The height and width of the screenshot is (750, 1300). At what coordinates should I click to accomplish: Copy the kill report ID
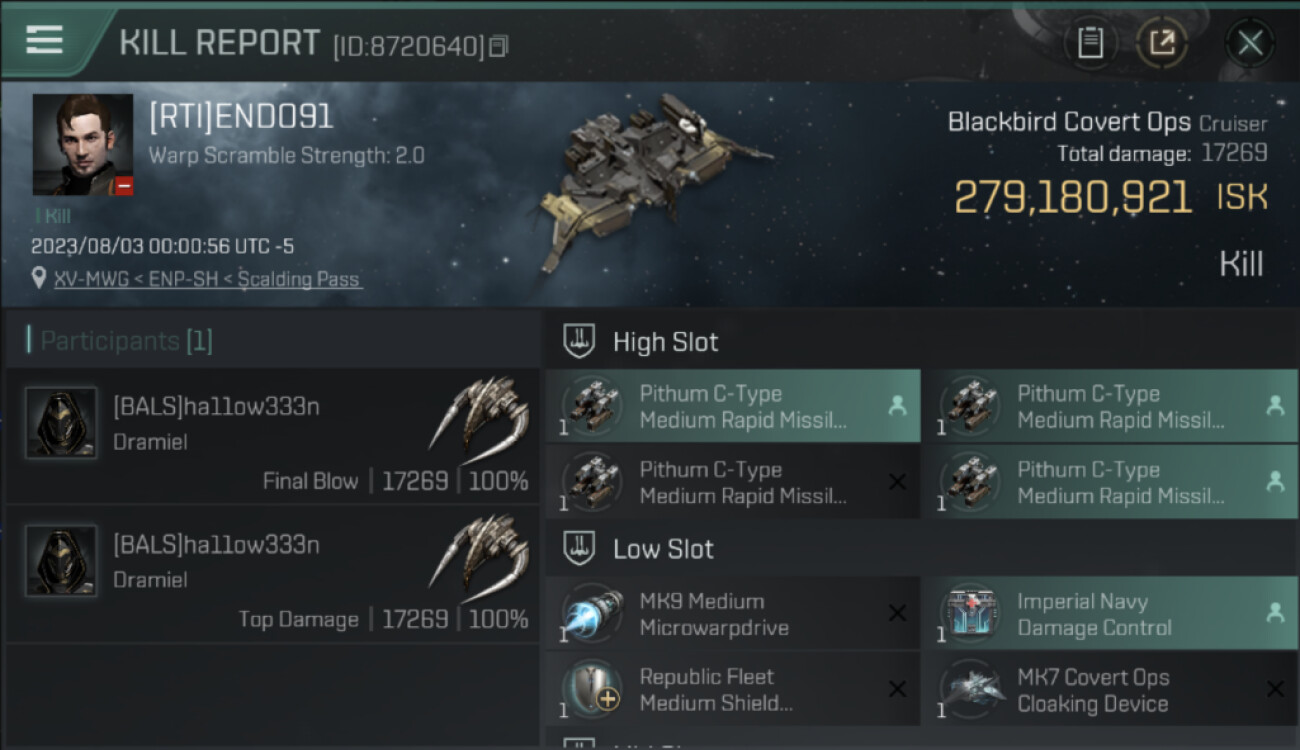pos(499,46)
